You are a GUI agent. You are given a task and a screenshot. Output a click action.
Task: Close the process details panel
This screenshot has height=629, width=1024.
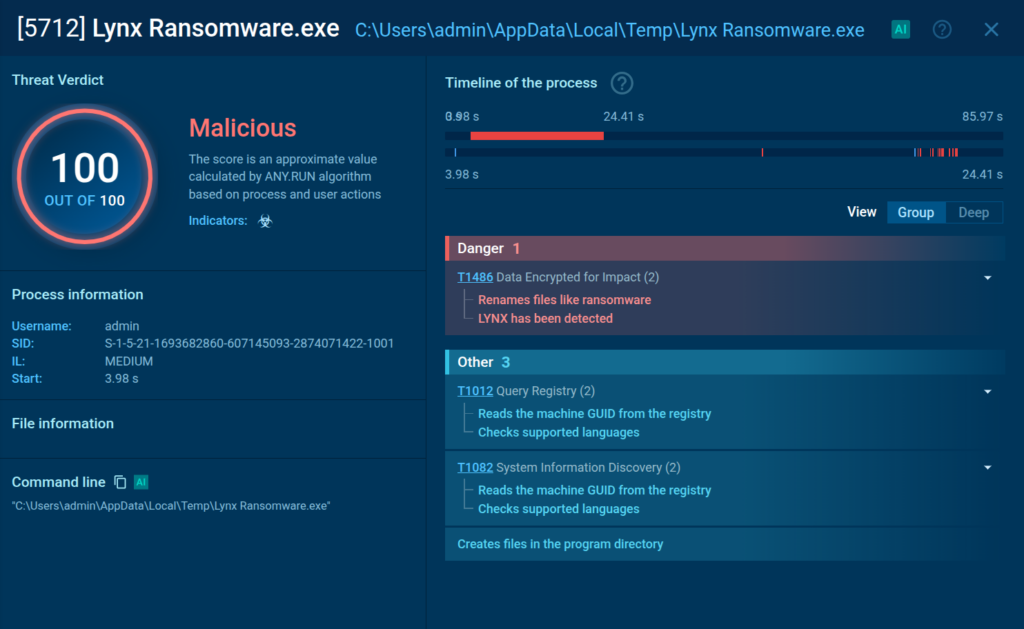point(991,29)
